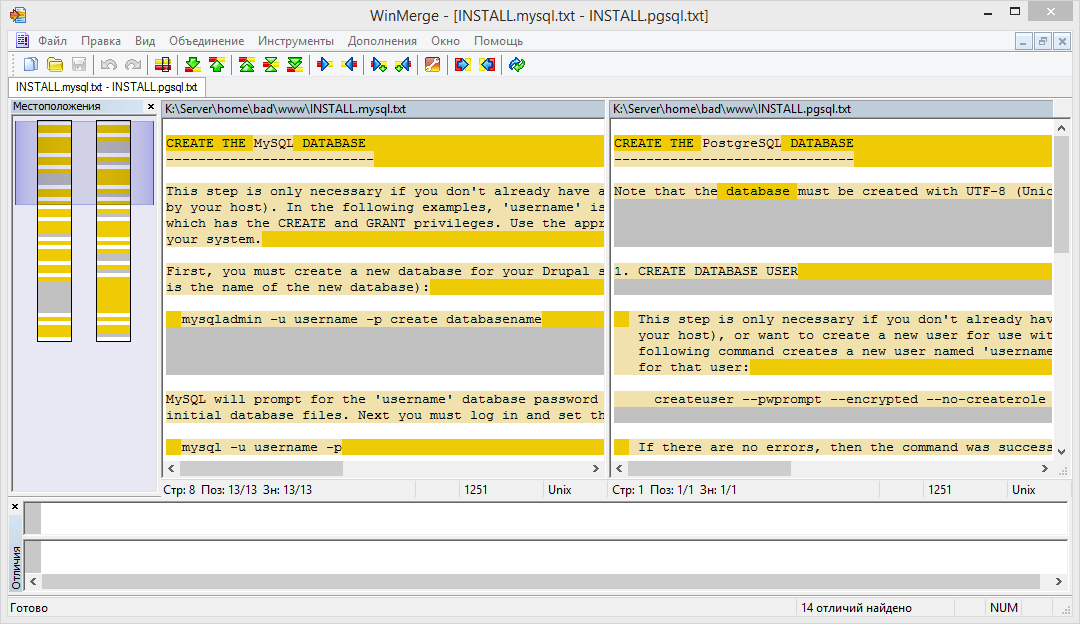This screenshot has height=624, width=1080.
Task: Click line 'CREATE THE PostgreSQL DATABASE'
Action: click(833, 143)
